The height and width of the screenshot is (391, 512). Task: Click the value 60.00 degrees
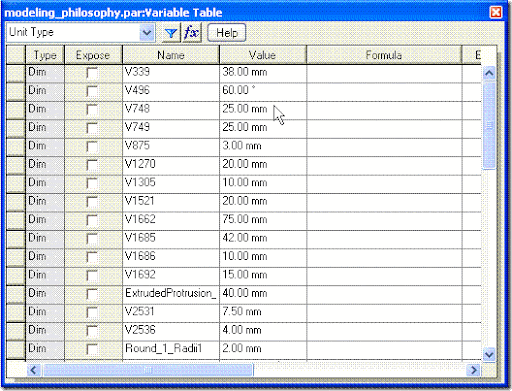tap(263, 91)
